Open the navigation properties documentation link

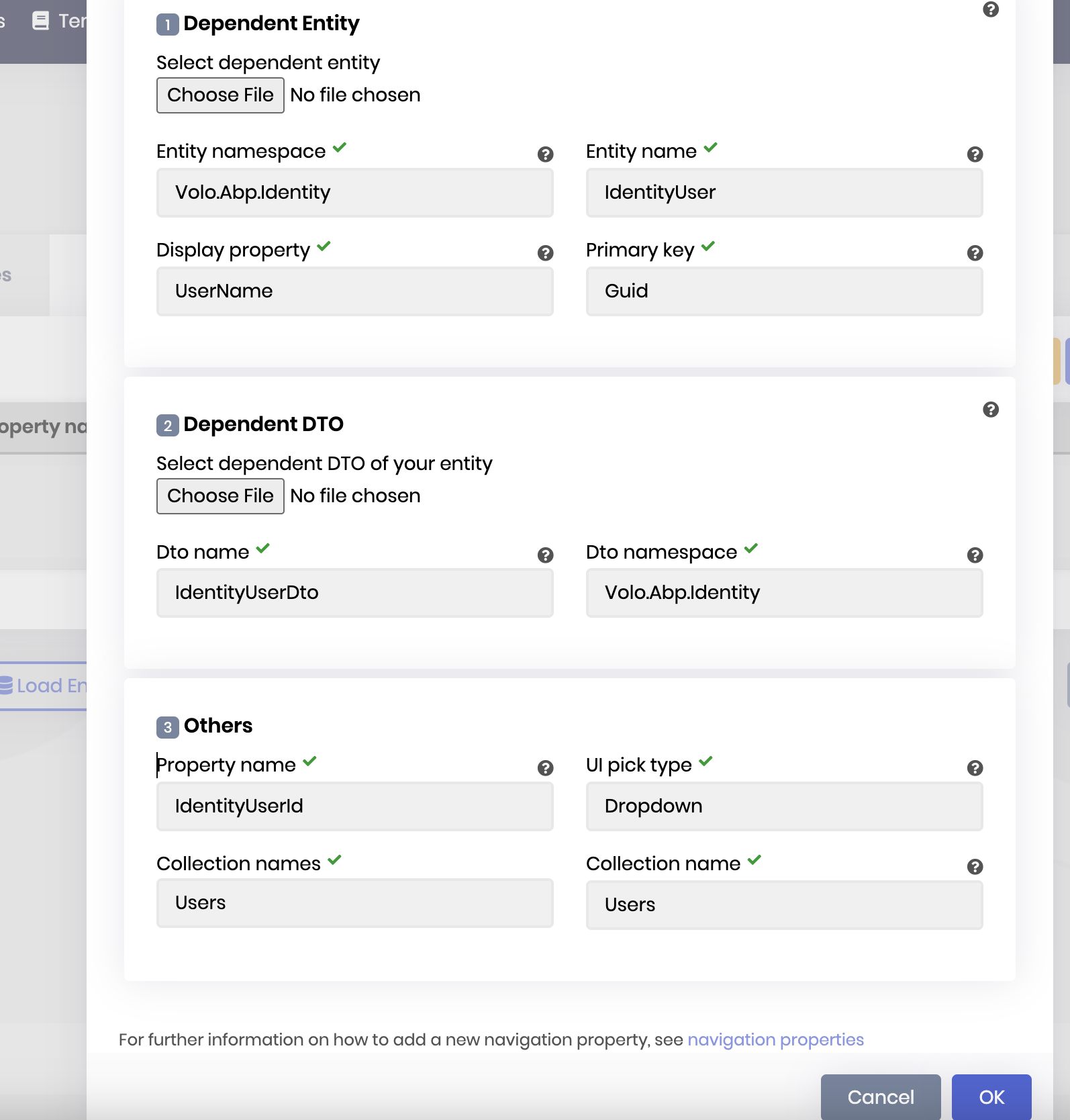tap(775, 1039)
